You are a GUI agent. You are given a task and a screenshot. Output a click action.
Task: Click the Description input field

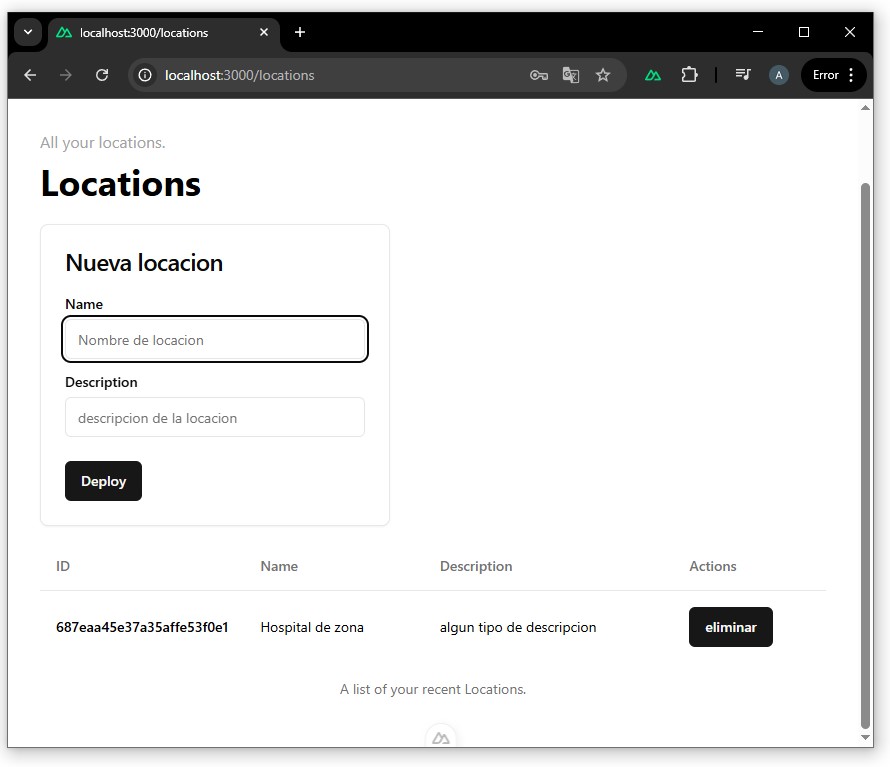click(x=215, y=418)
